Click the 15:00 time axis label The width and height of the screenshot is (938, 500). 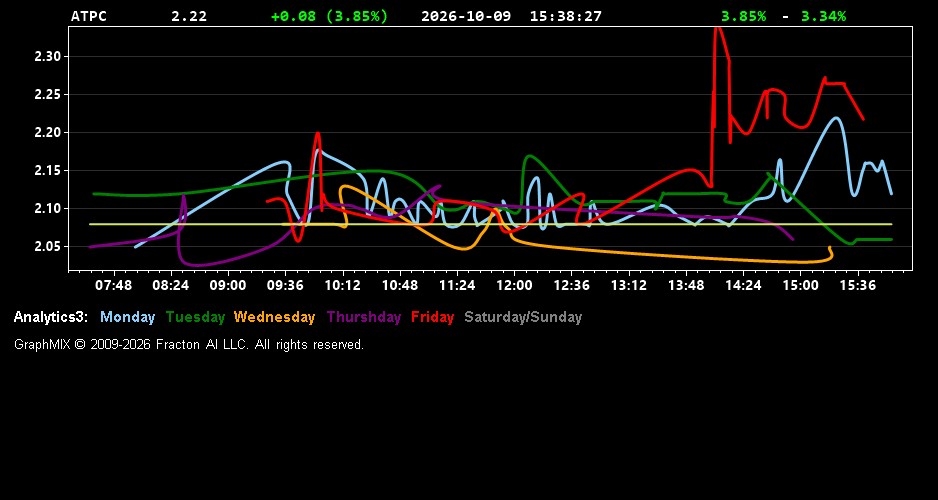(x=800, y=286)
